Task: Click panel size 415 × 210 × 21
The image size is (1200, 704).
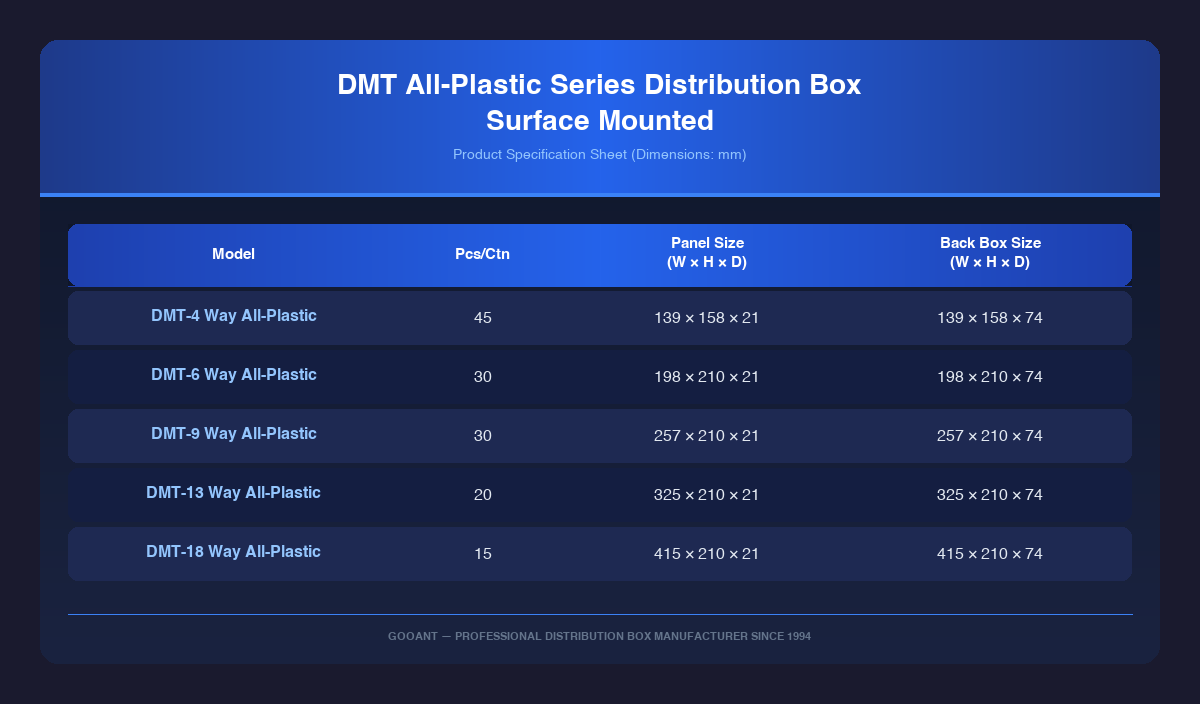Action: click(707, 554)
